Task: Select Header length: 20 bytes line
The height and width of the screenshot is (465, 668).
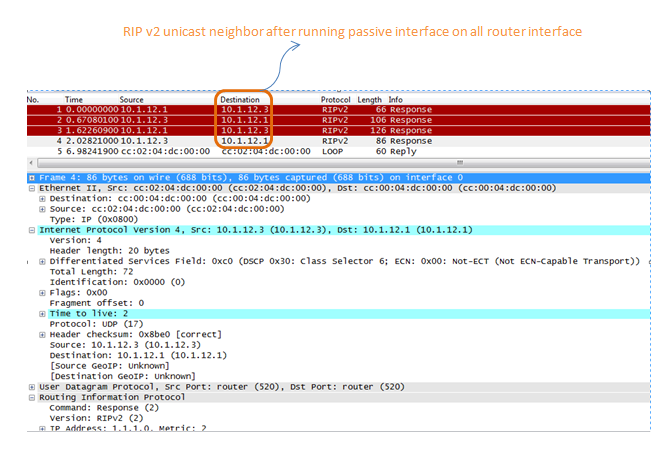Action: pyautogui.click(x=109, y=251)
